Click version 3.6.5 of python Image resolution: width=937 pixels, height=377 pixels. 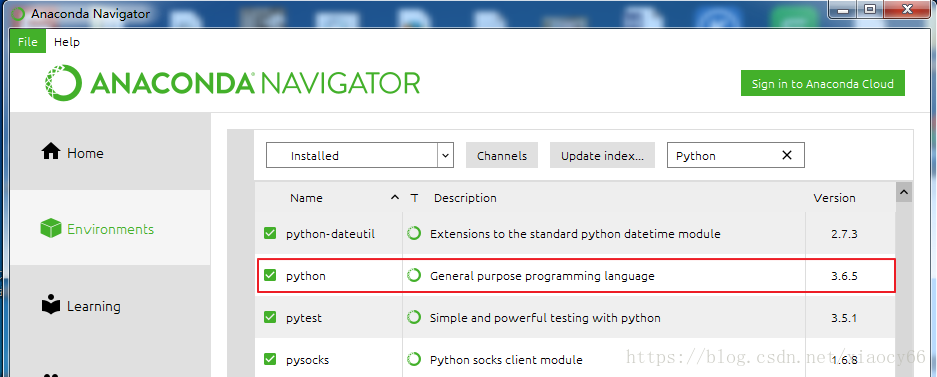point(844,276)
